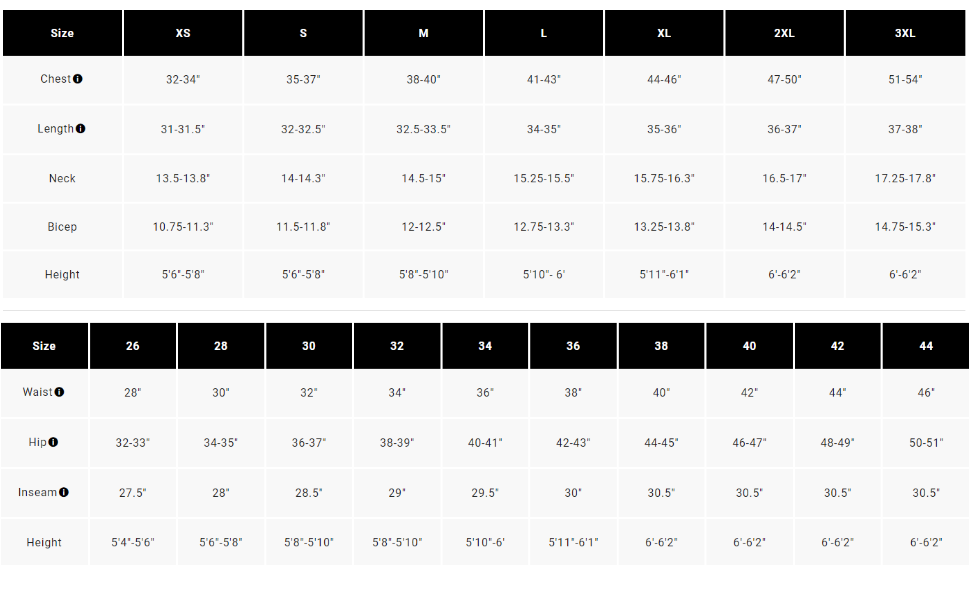Click the hip value 40-41"

coord(485,443)
